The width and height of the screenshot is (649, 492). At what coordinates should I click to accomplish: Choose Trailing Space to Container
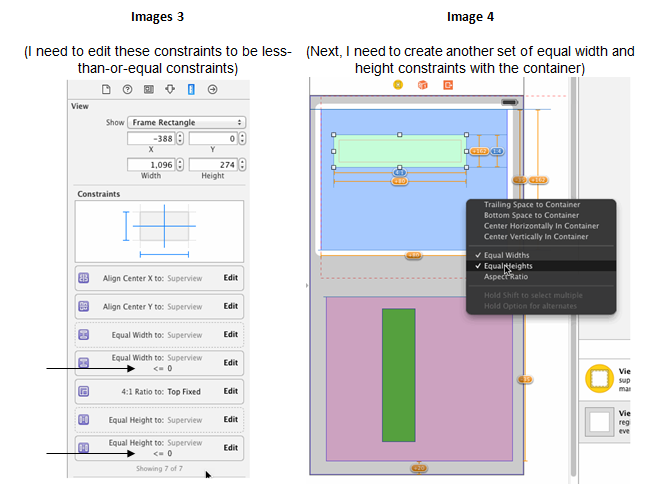[531, 205]
